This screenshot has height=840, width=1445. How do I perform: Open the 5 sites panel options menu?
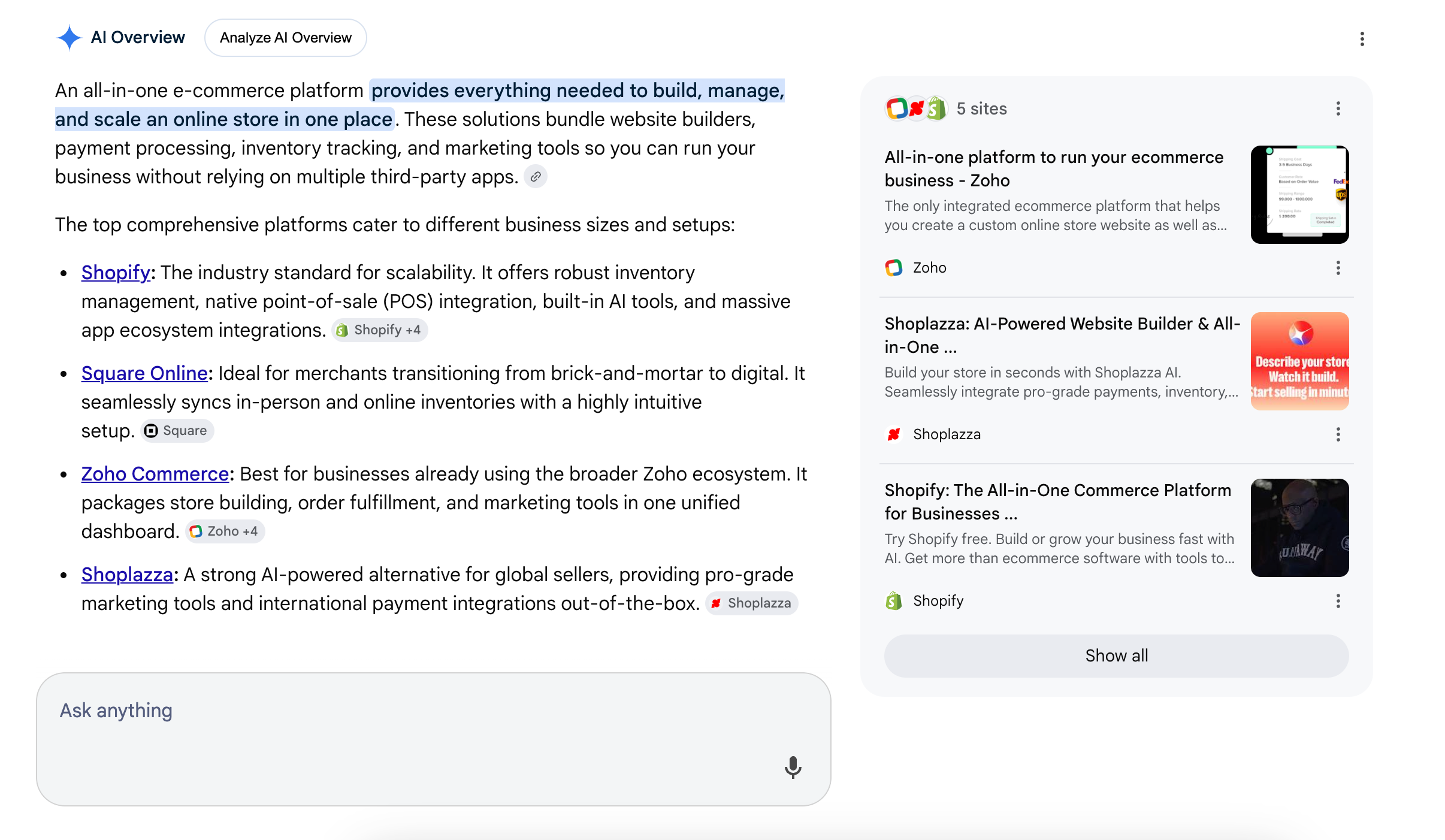pos(1338,108)
